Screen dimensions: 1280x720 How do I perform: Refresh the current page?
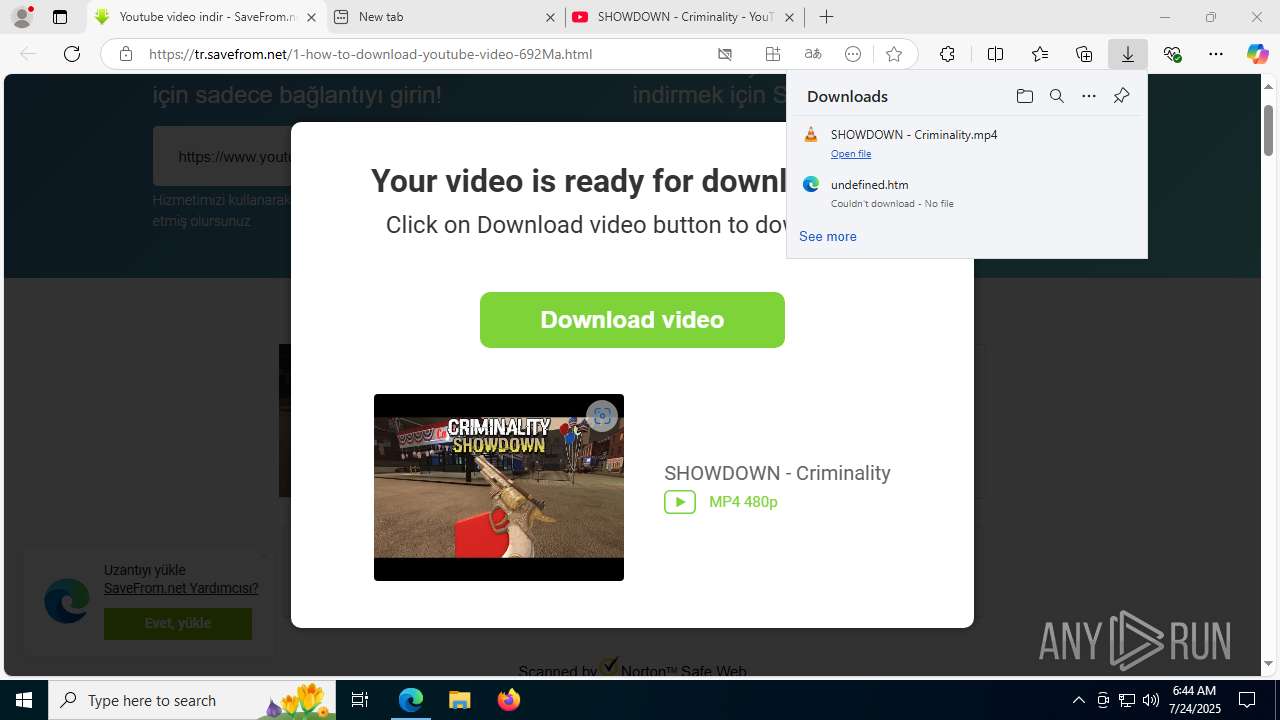[x=72, y=54]
